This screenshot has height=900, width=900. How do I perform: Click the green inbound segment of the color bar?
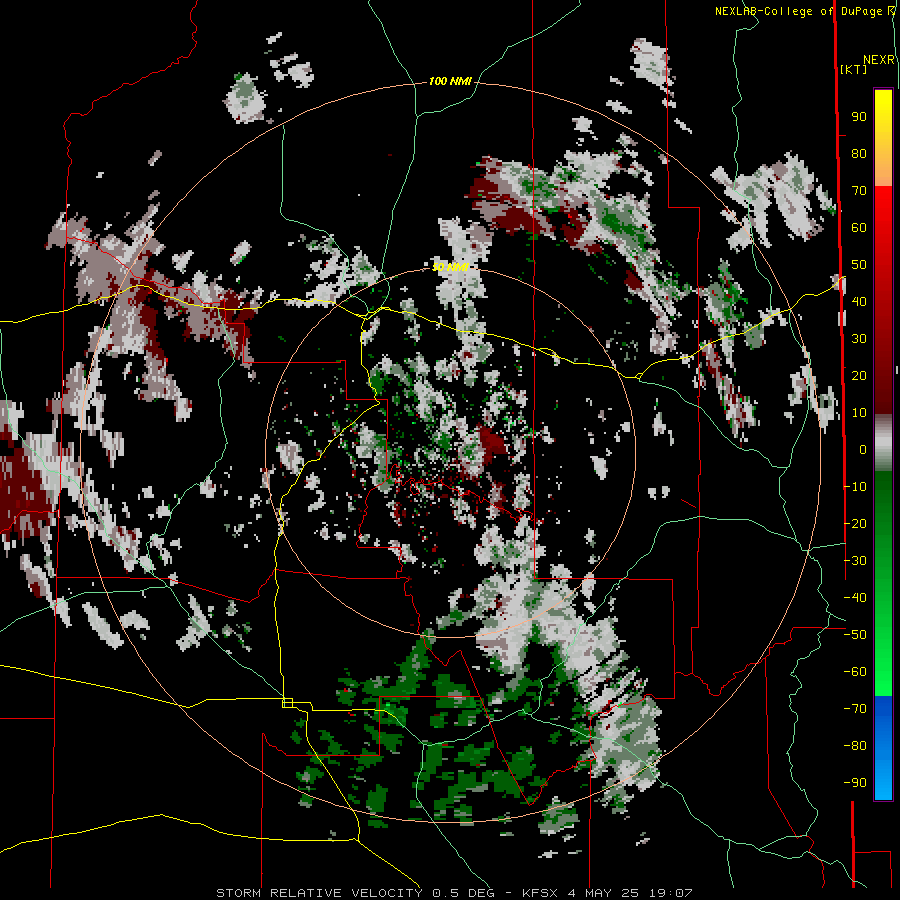[883, 583]
